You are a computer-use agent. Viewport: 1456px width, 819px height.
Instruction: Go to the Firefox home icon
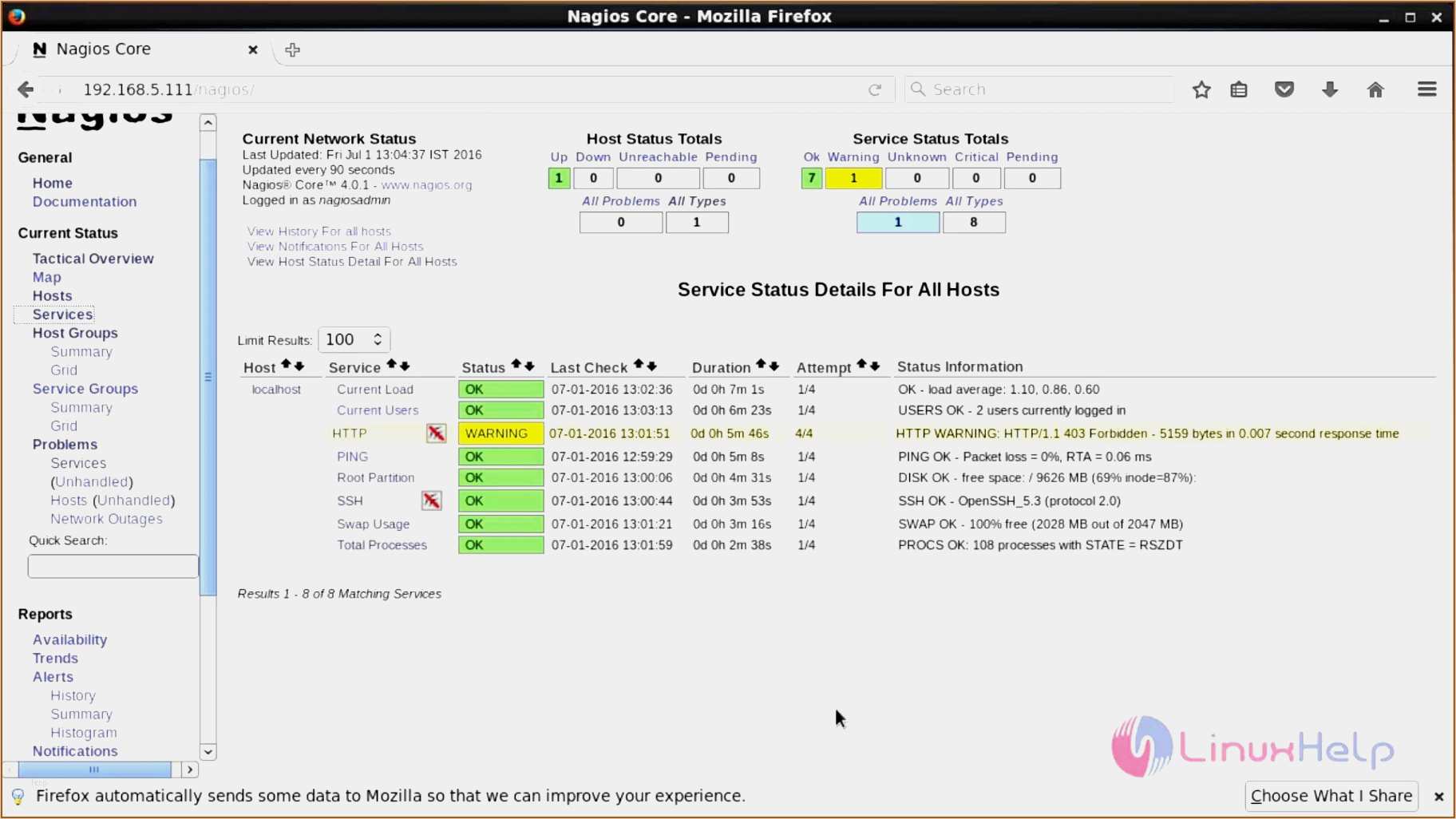(1375, 89)
